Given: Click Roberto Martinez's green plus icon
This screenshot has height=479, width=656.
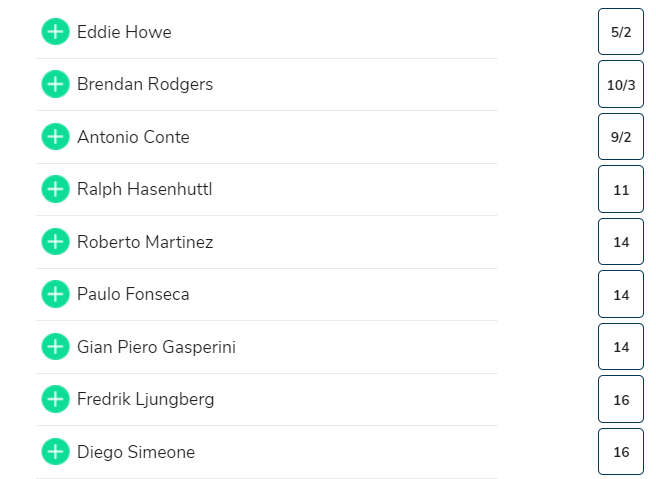Looking at the screenshot, I should 55,242.
